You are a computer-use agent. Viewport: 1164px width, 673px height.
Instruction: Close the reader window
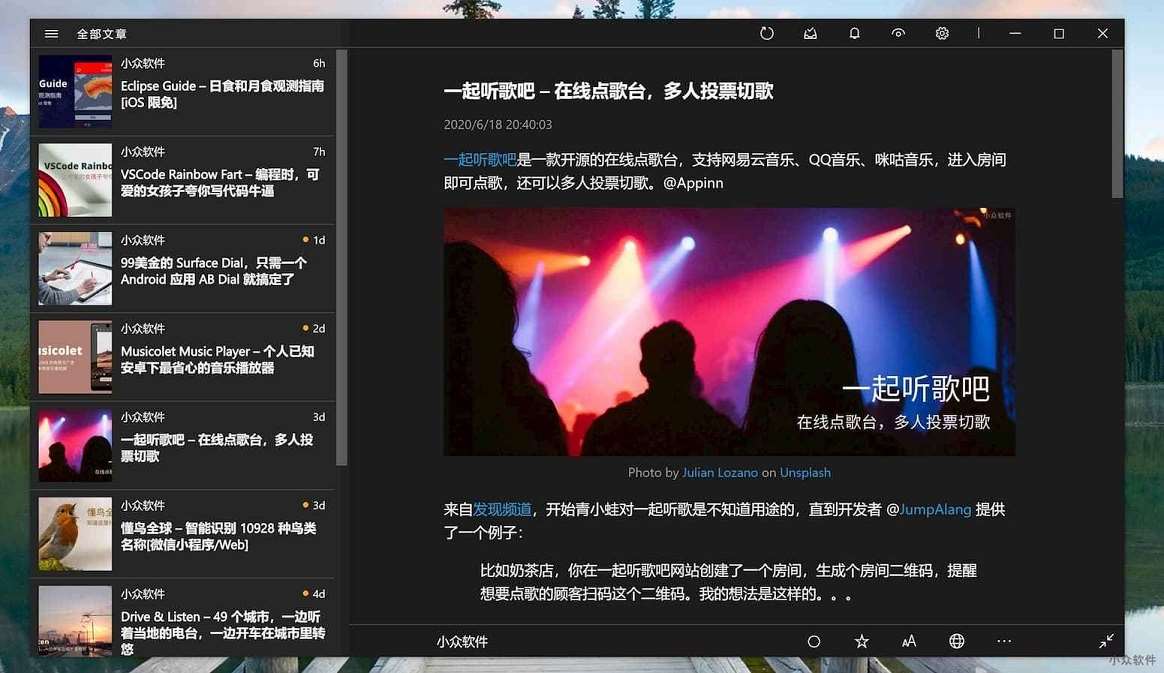point(1102,33)
